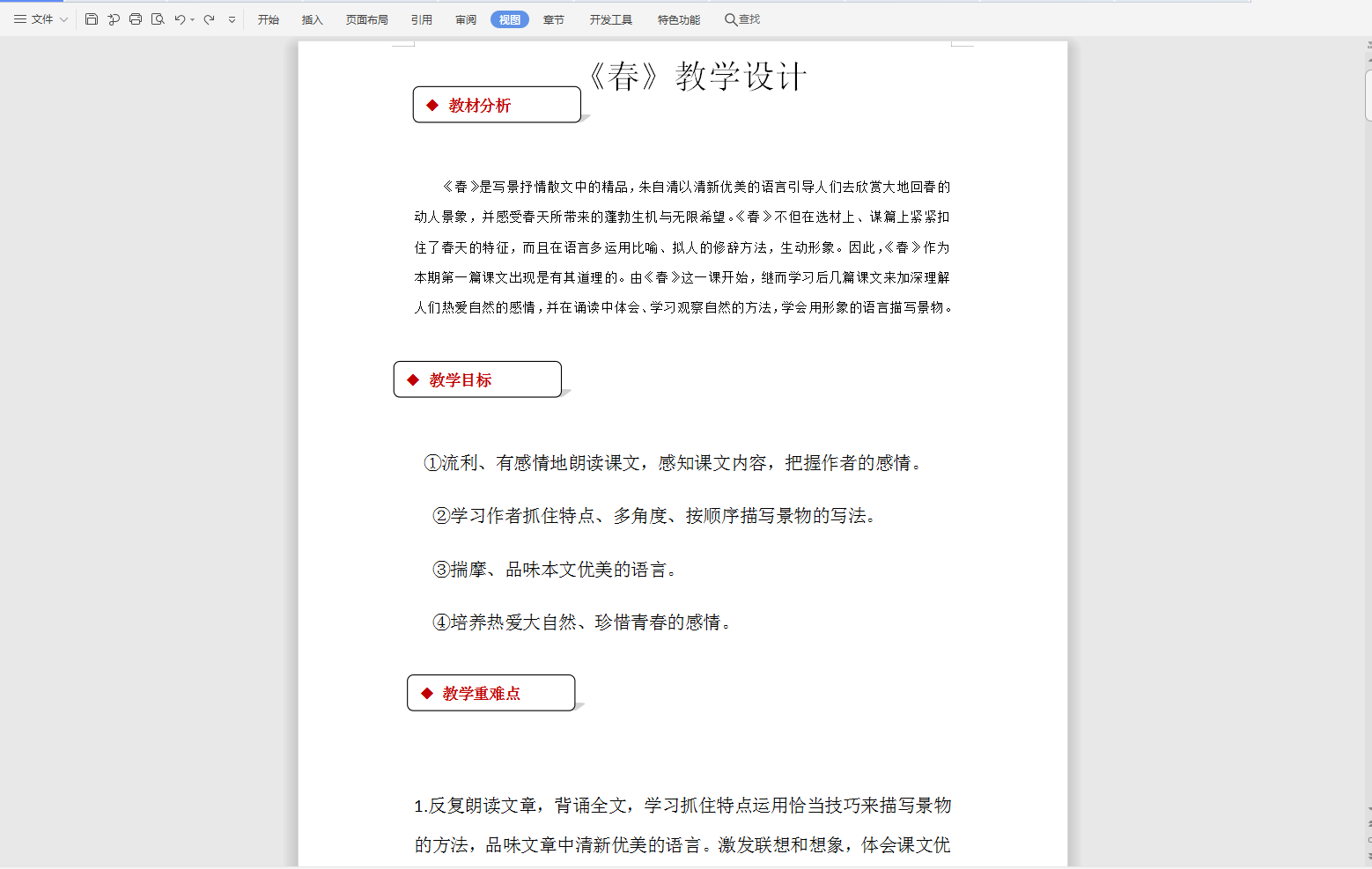
Task: Select the 教材分析 heading callout shape
Action: coord(498,105)
